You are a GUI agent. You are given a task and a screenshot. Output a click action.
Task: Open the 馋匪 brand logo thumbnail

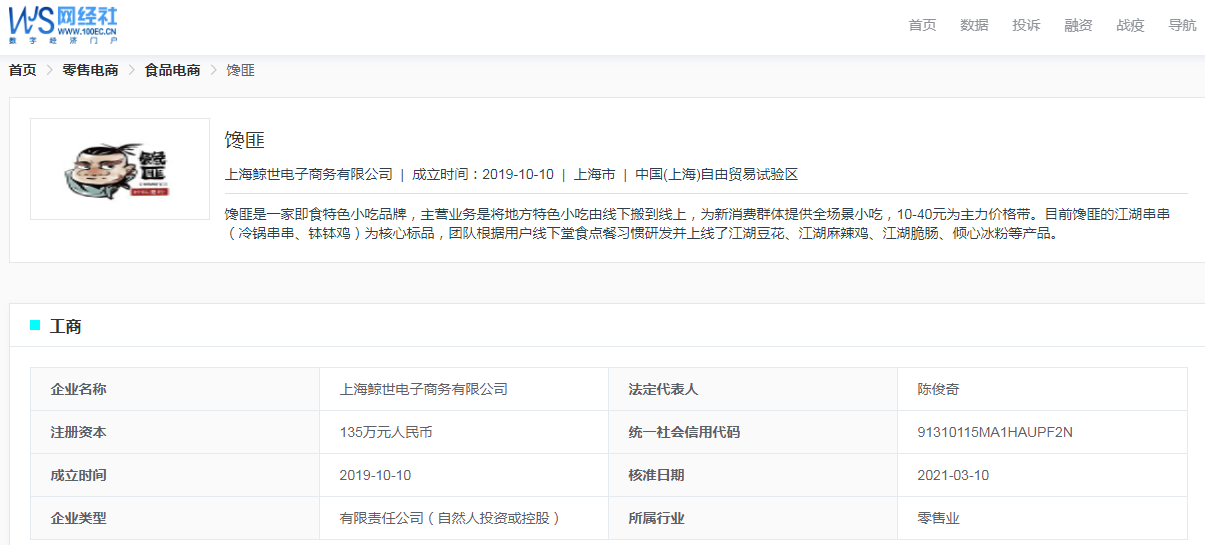[120, 169]
